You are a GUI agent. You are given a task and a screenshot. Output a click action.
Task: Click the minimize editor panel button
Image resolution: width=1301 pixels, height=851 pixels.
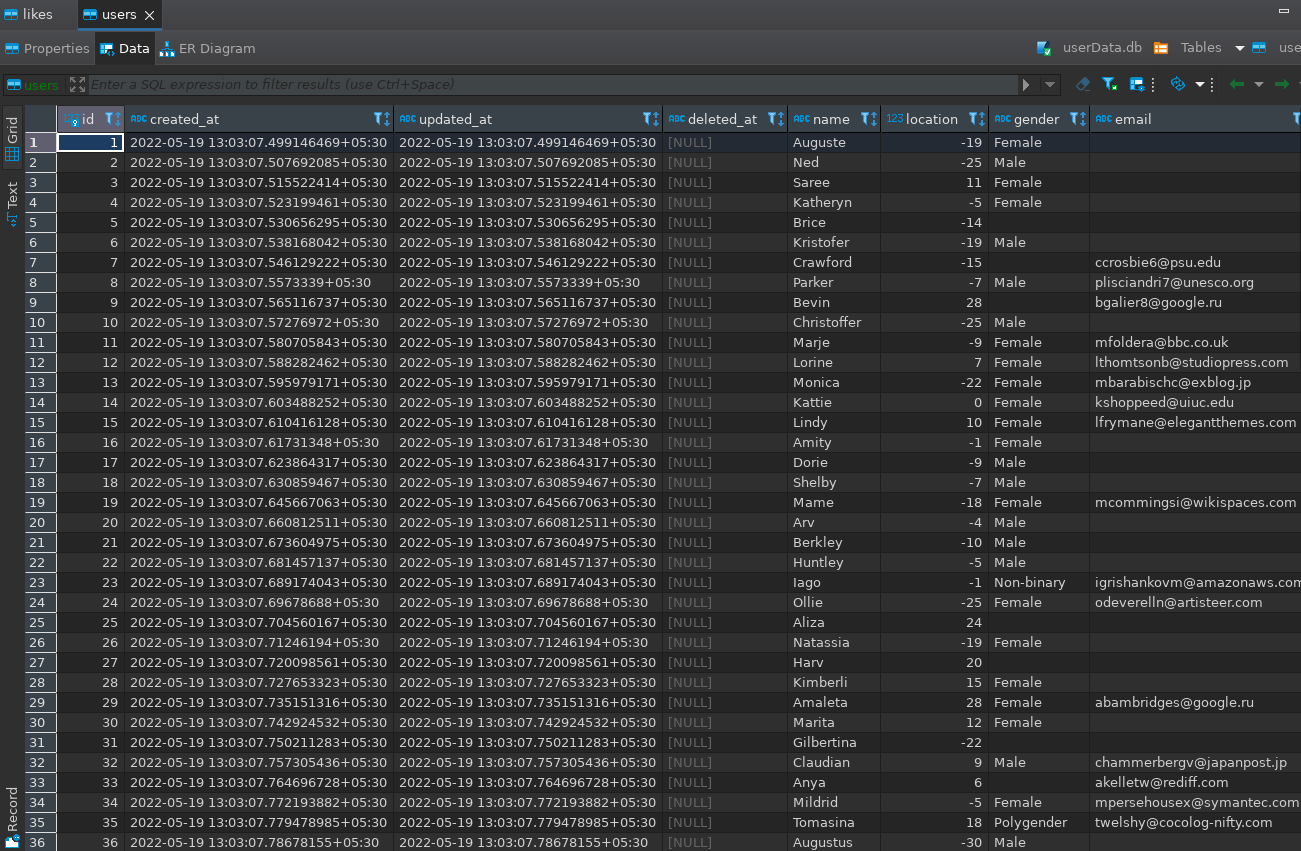(1284, 9)
